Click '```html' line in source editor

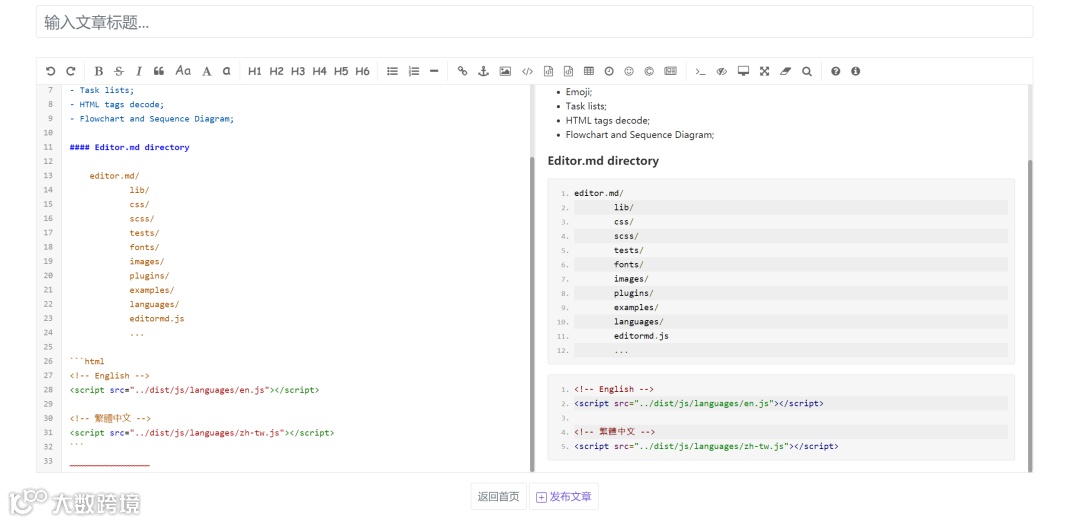tap(87, 361)
